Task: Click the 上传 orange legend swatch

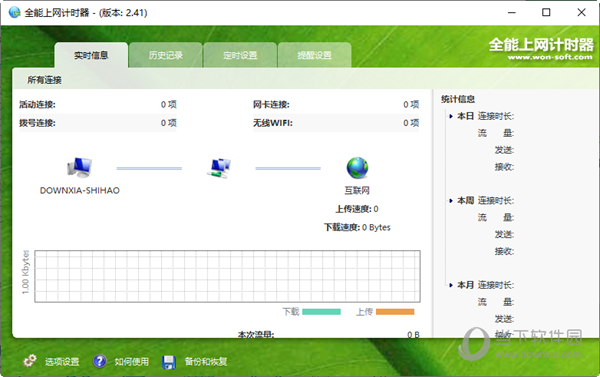Action: (x=395, y=312)
